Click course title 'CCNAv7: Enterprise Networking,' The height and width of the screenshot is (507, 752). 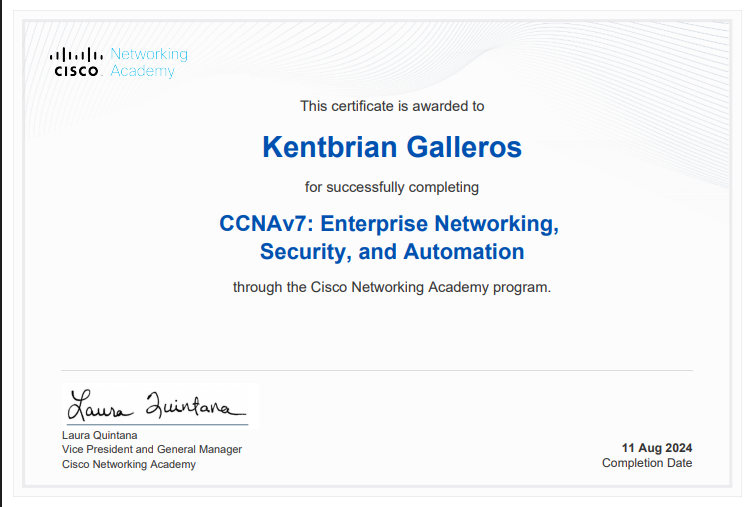tap(389, 224)
